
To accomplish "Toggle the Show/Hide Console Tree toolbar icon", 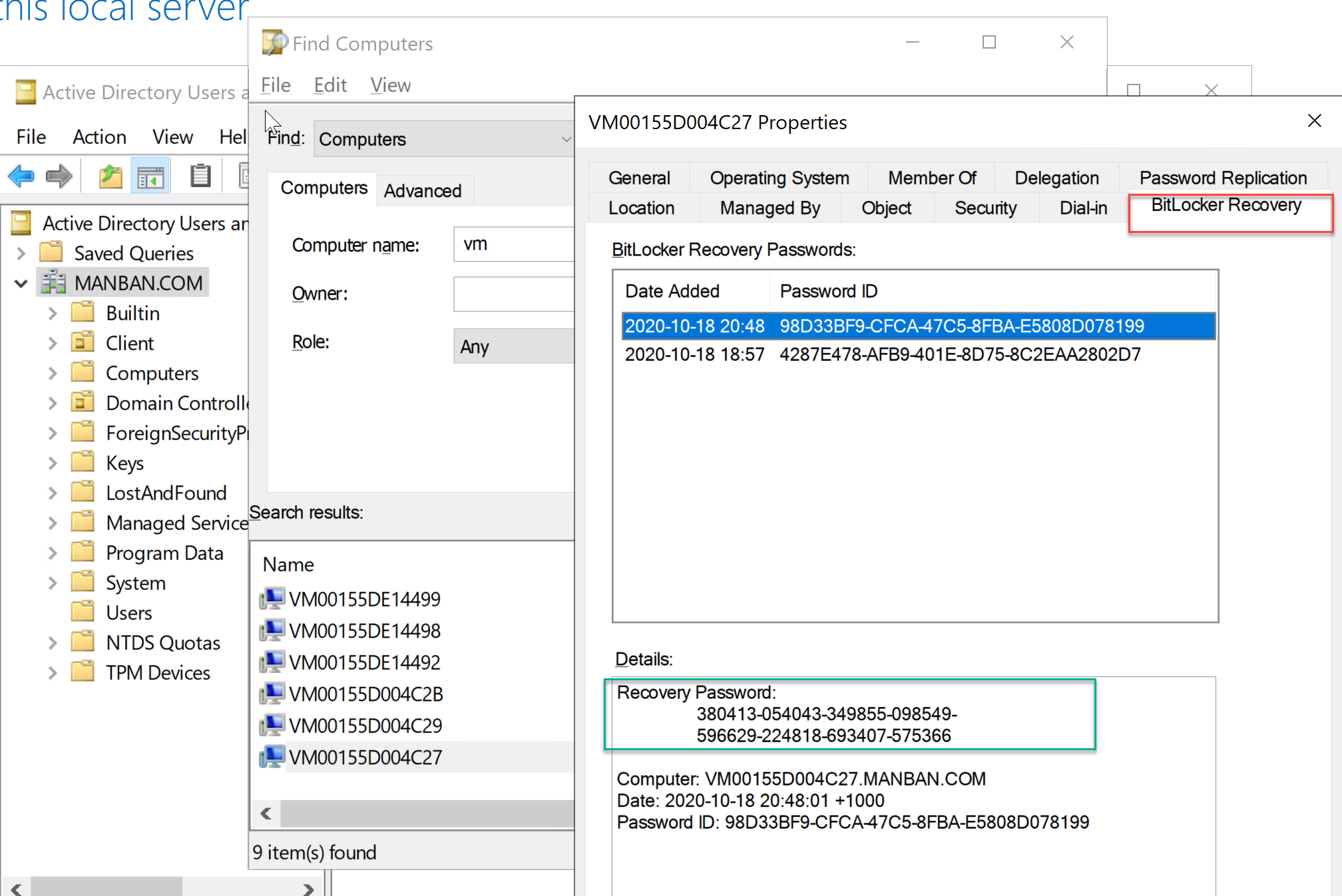I will (x=150, y=175).
